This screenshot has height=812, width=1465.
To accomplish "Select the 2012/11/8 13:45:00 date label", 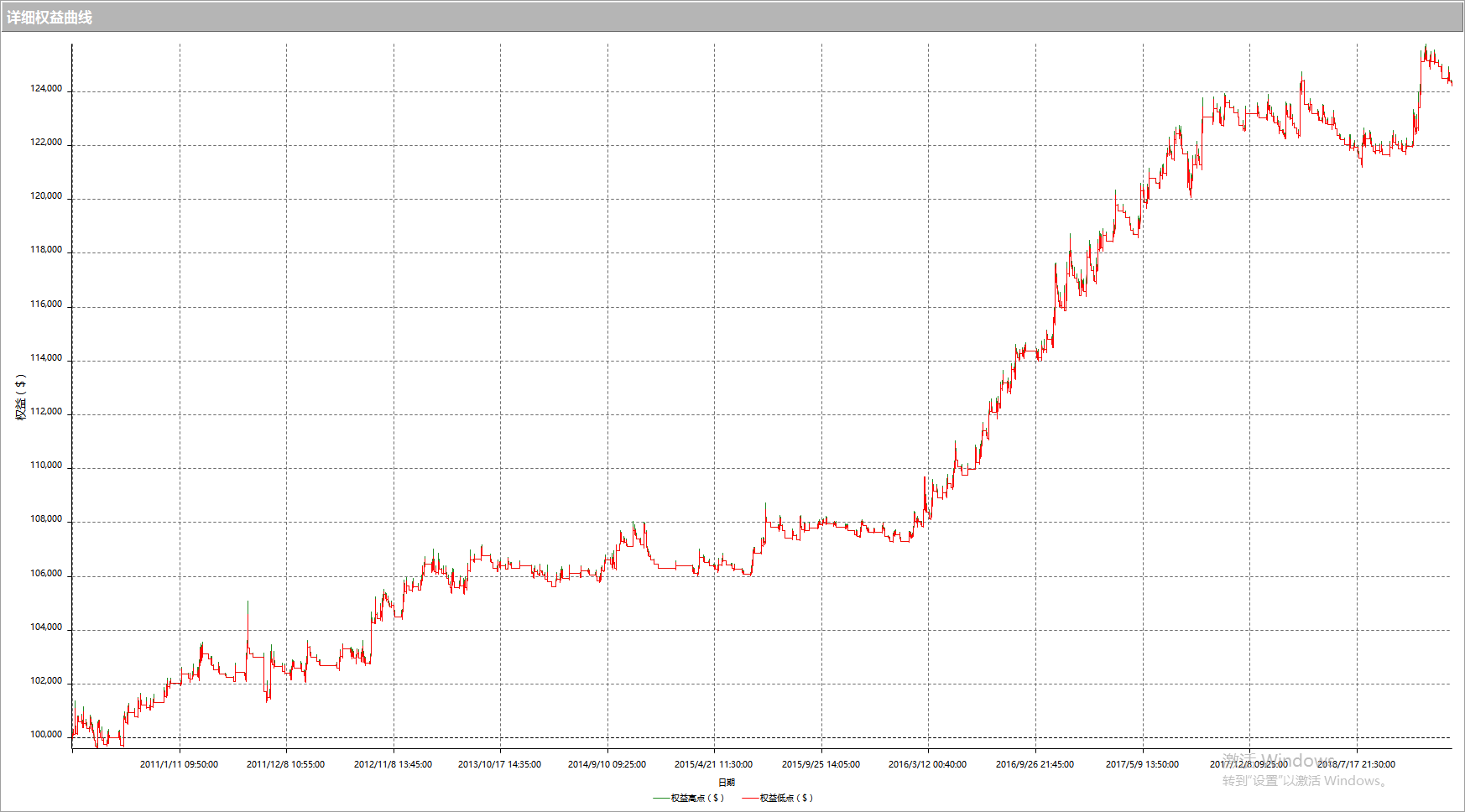I will click(x=393, y=764).
